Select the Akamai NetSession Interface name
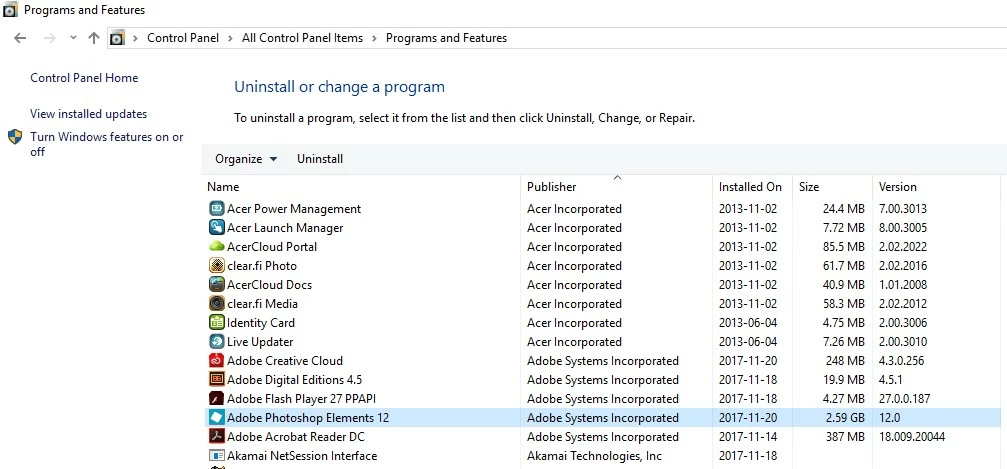Viewport: 1007px width, 469px height. [302, 456]
